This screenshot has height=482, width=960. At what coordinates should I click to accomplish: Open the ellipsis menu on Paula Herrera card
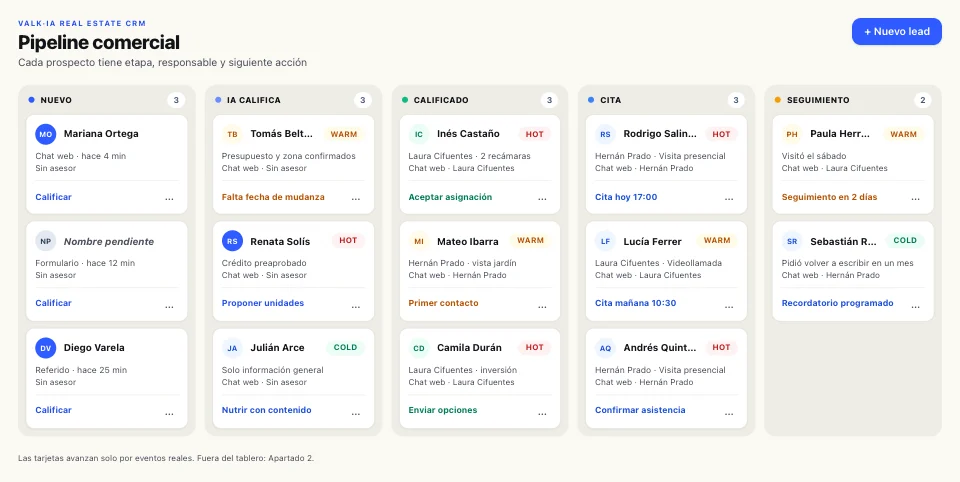coord(915,198)
